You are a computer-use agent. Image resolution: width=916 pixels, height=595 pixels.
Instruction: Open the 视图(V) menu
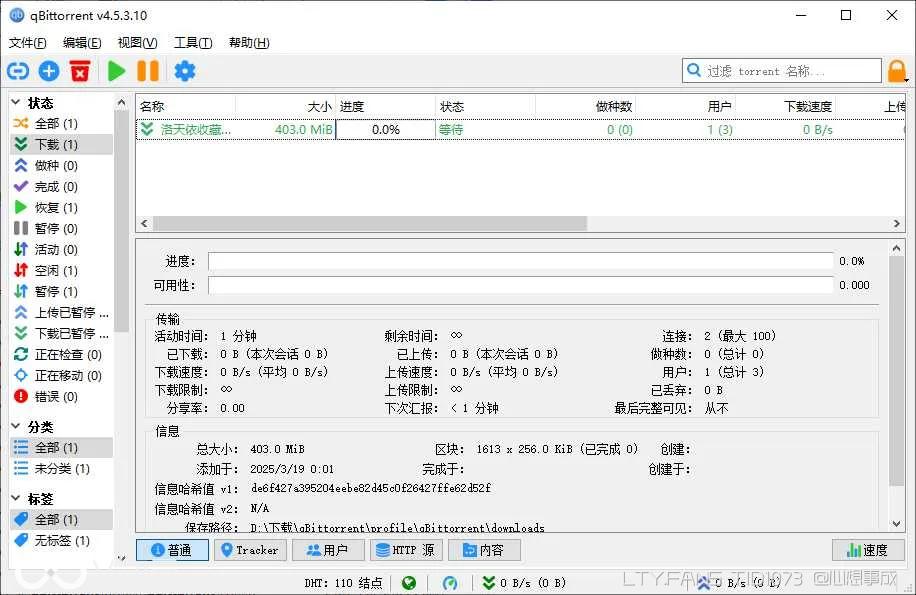point(137,43)
